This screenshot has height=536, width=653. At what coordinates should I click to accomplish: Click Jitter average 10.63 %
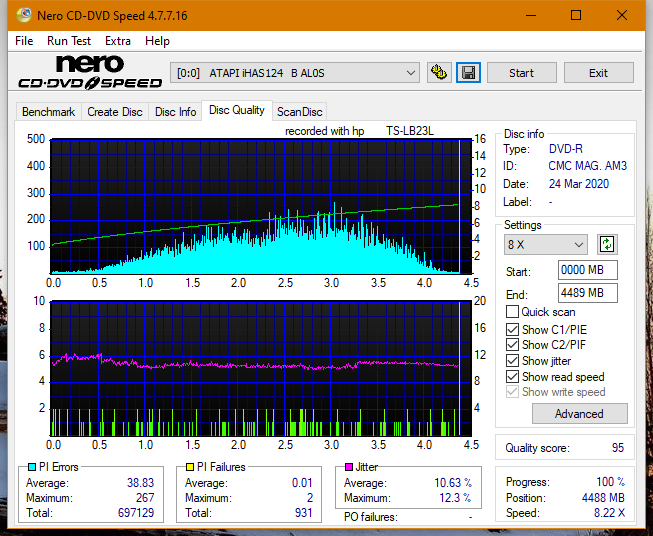point(453,482)
